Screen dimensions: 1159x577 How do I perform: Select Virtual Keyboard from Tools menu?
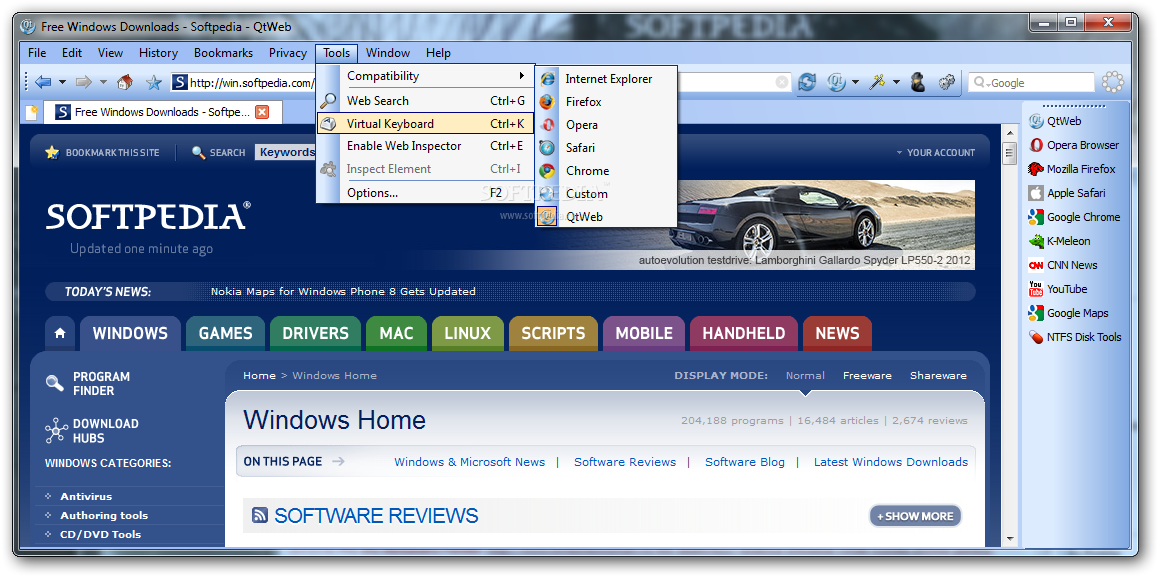(x=425, y=123)
